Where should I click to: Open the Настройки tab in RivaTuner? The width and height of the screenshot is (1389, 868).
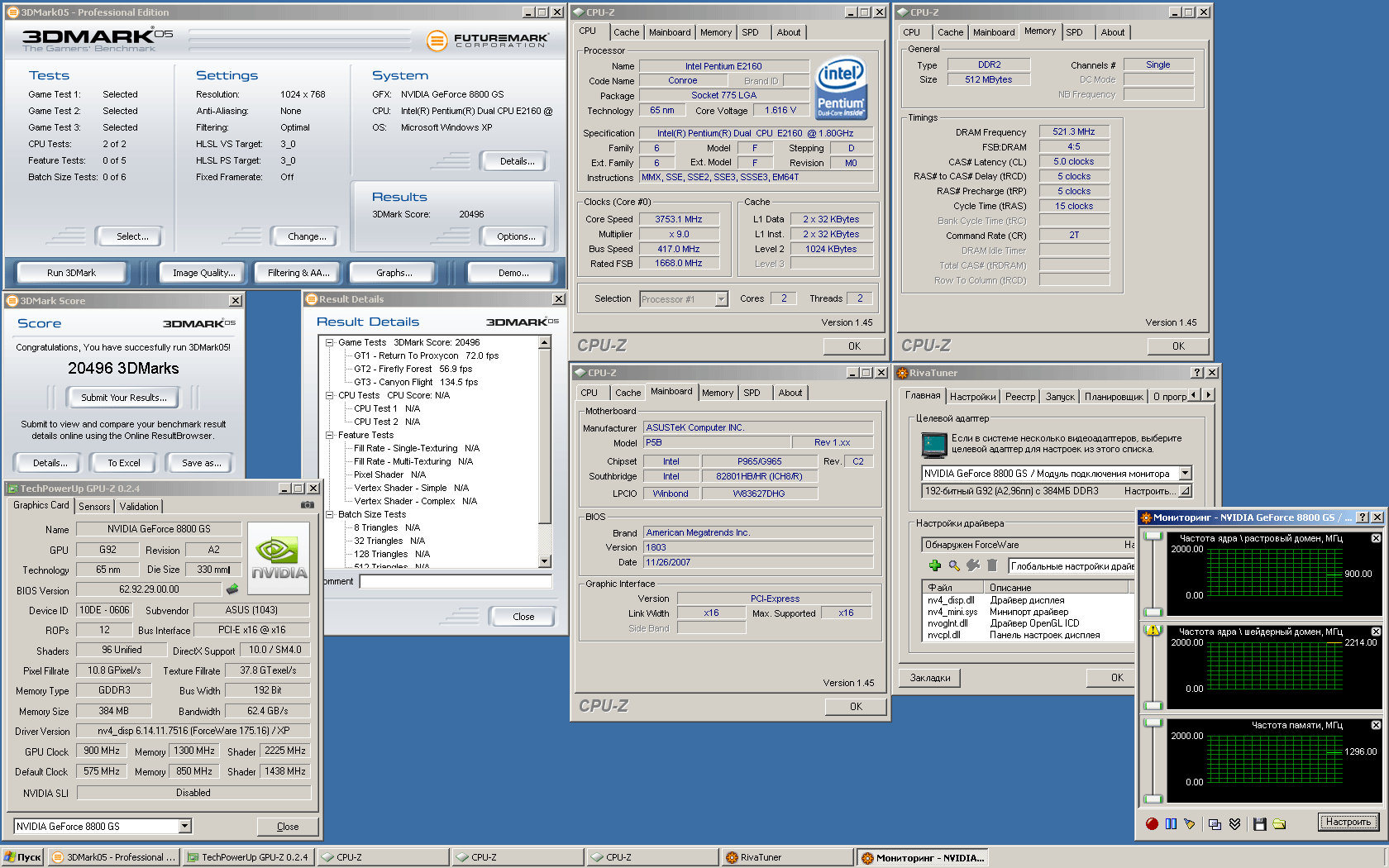(972, 397)
